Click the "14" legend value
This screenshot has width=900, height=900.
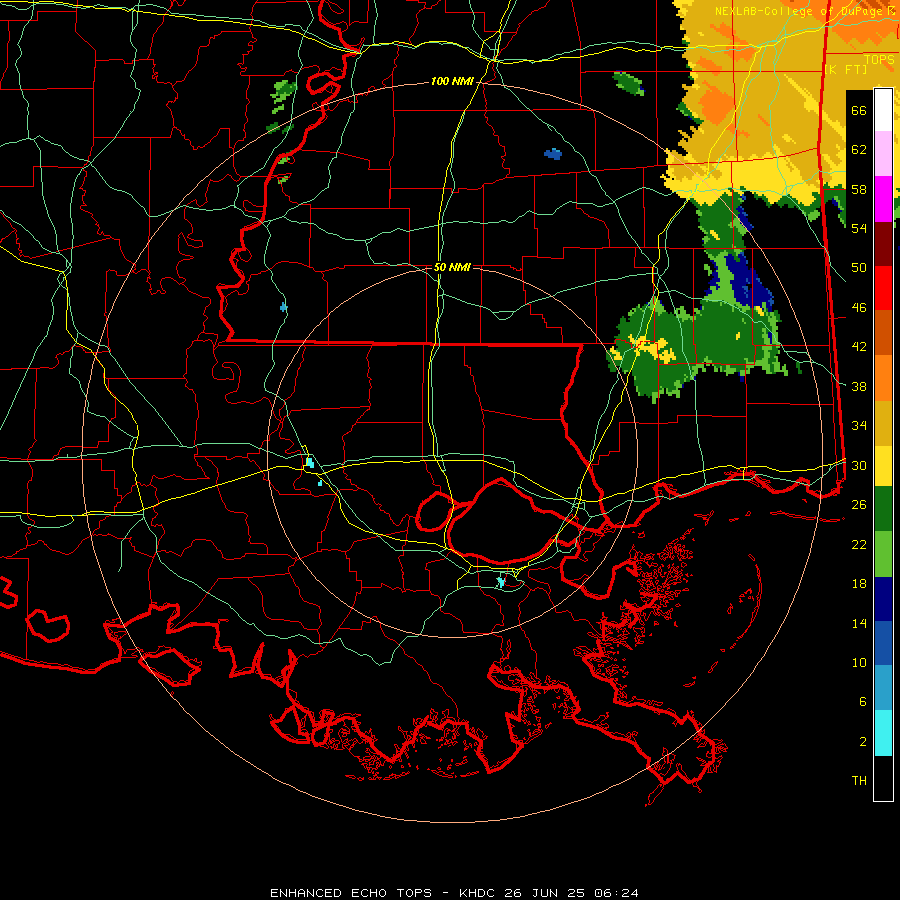click(x=859, y=623)
